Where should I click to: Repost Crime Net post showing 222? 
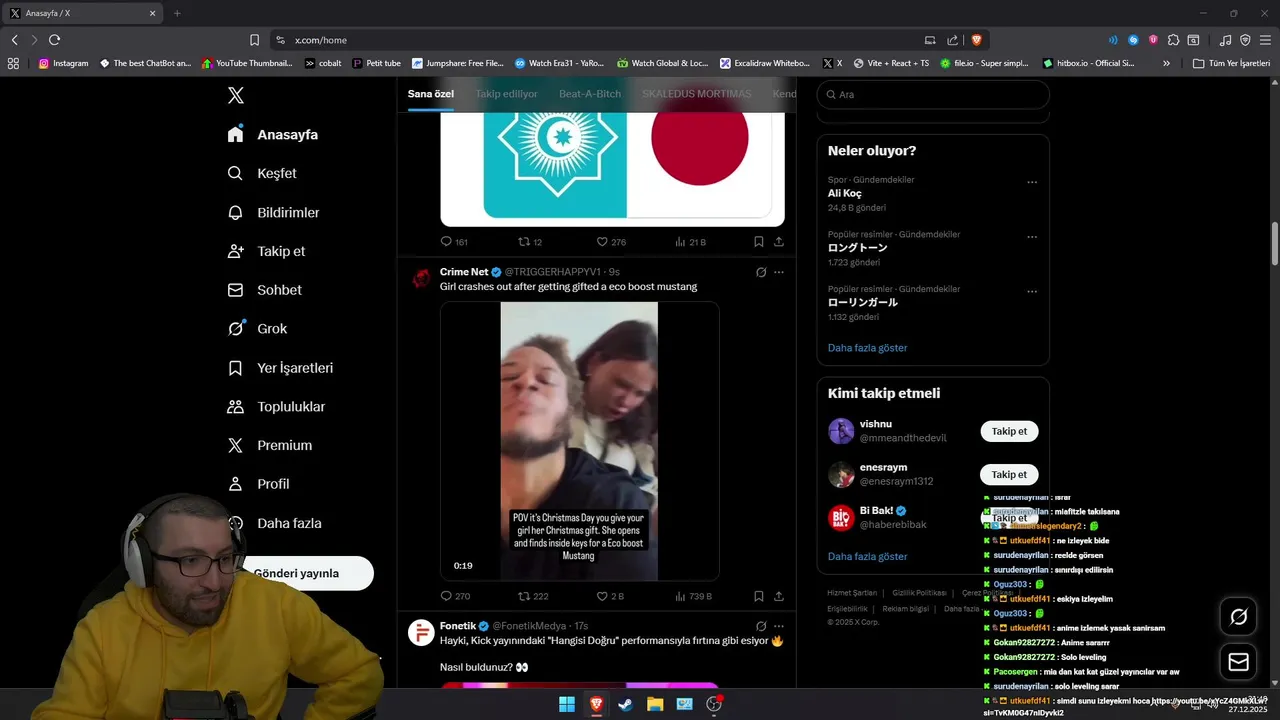point(533,596)
